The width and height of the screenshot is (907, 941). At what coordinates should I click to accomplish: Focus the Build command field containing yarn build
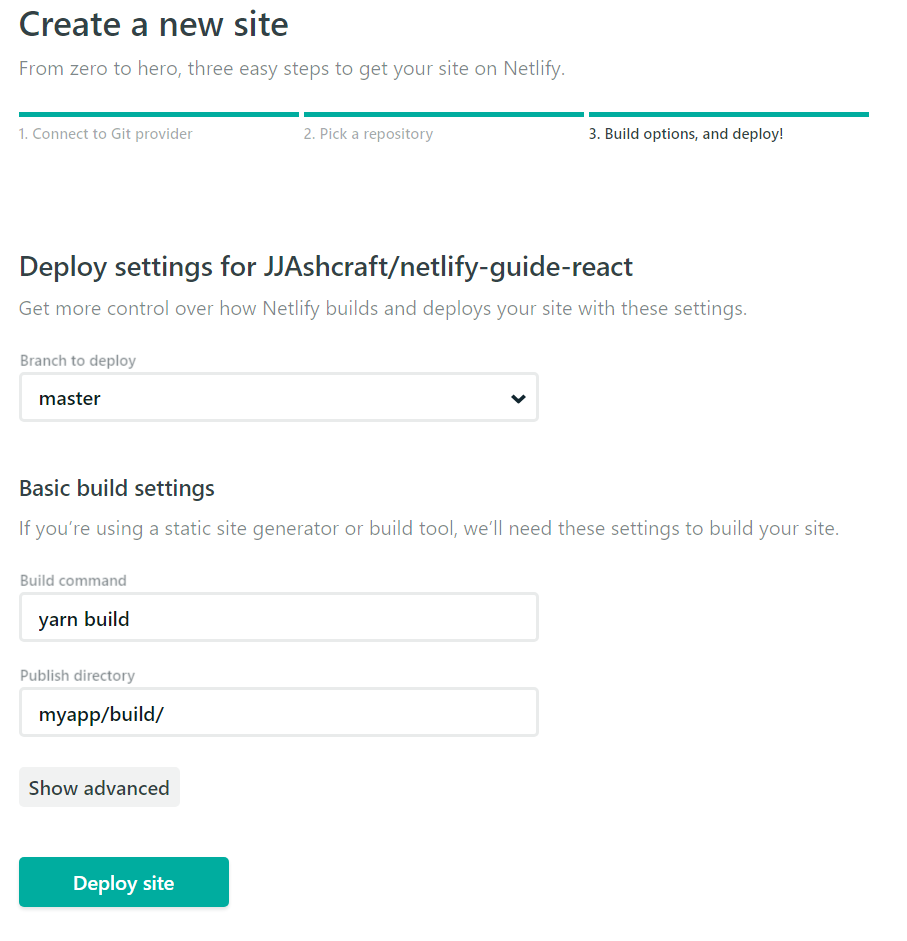point(278,618)
